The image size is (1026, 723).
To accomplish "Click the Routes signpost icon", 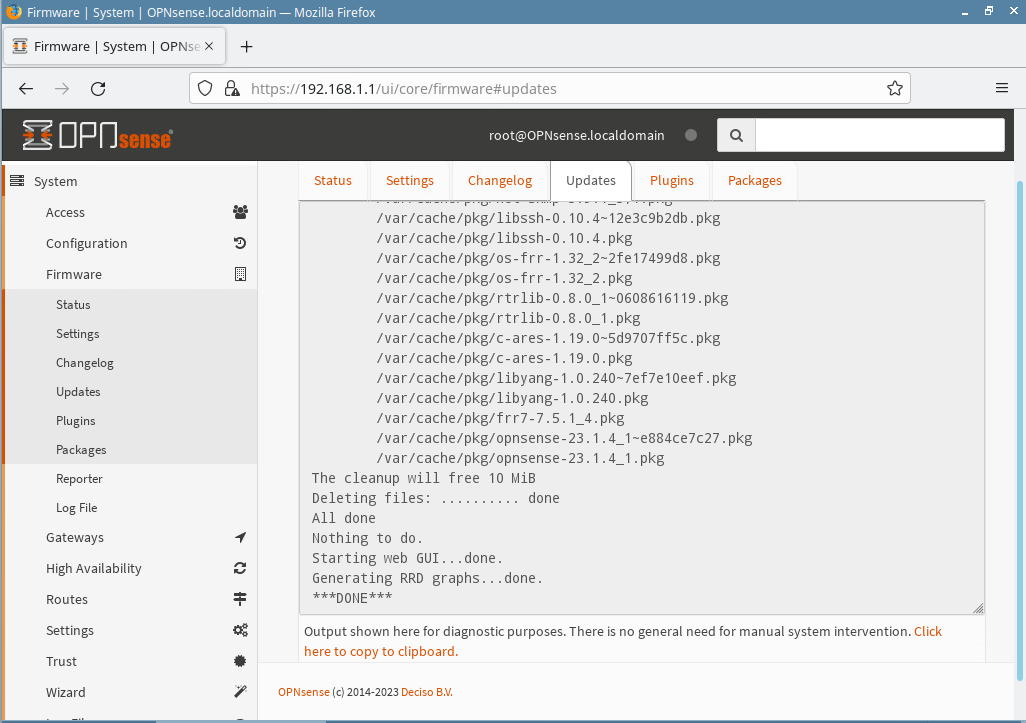I will (x=240, y=599).
